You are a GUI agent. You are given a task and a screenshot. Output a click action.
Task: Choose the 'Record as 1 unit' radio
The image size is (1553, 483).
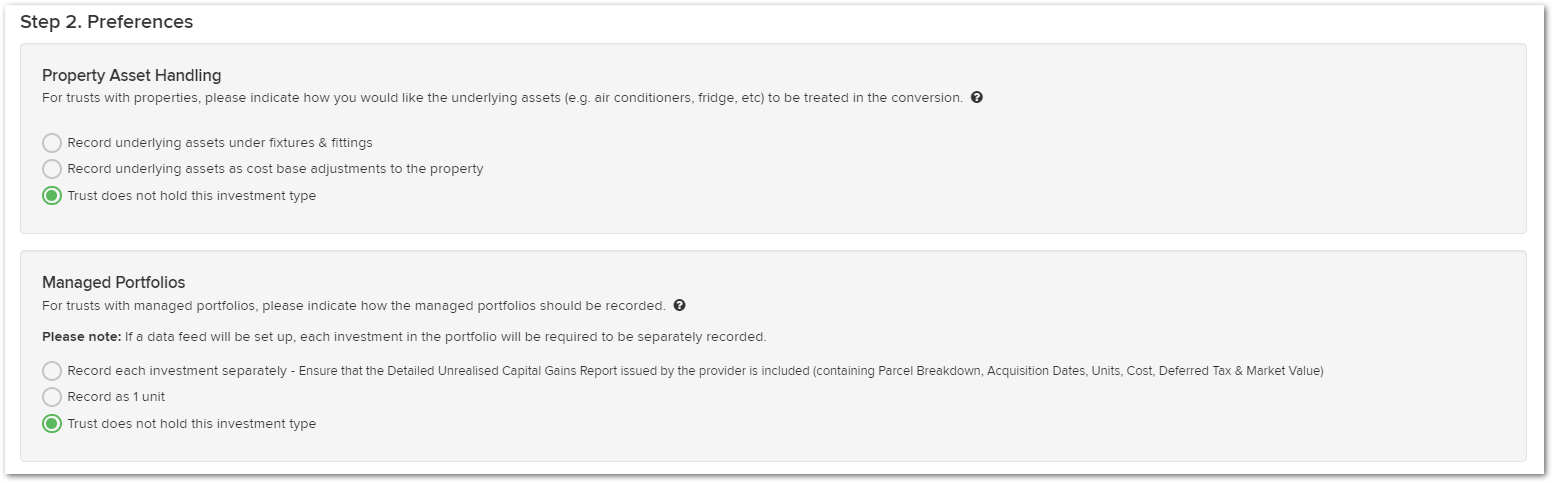pos(52,397)
